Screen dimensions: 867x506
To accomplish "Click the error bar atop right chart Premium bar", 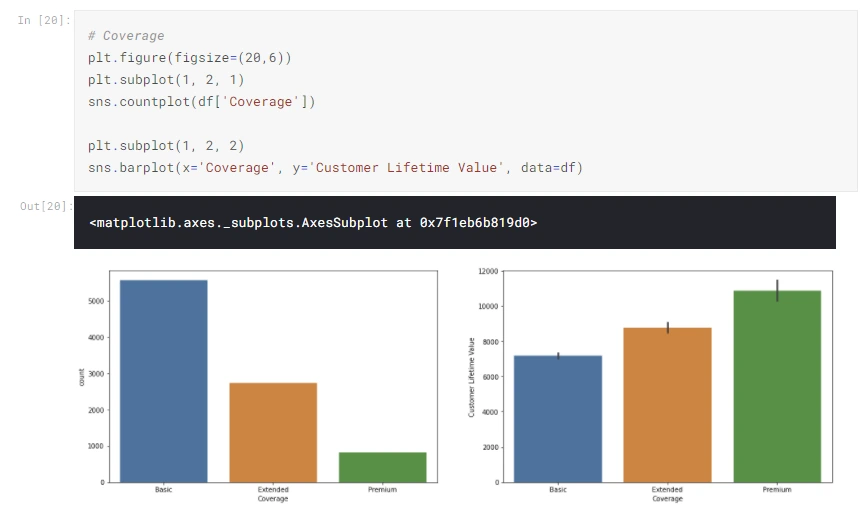I will (x=777, y=291).
